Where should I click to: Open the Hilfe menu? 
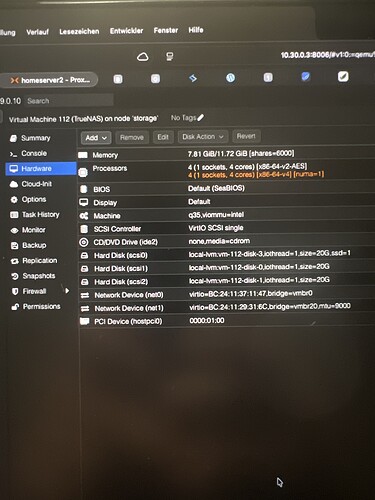196,30
